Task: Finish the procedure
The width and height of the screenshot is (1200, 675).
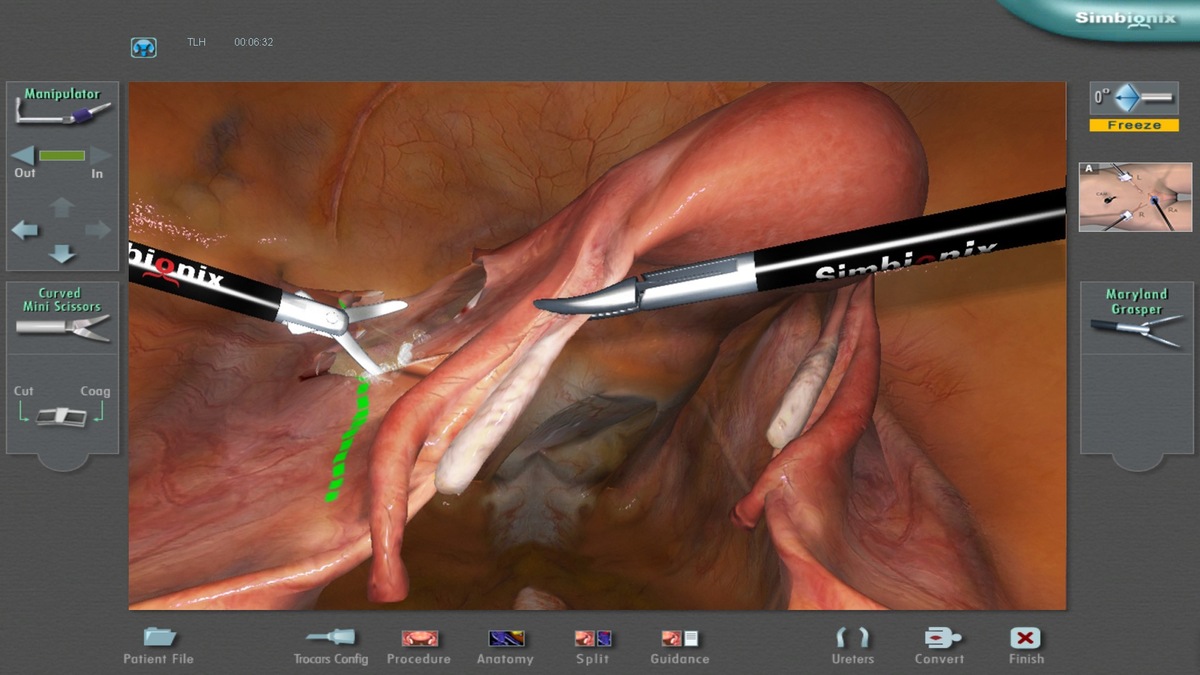Action: [1026, 646]
